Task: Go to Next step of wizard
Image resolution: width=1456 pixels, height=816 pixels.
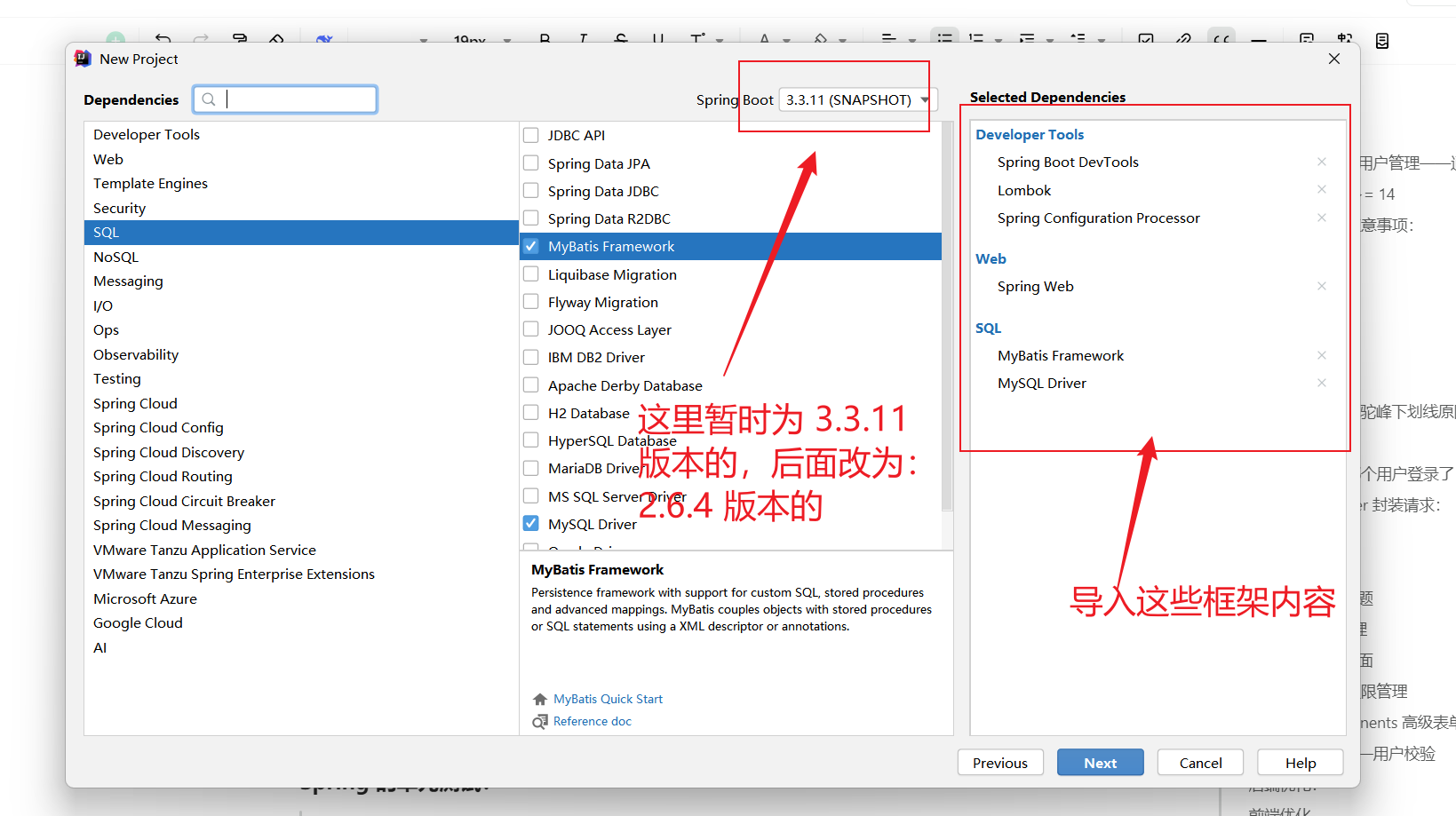Action: 1100,763
